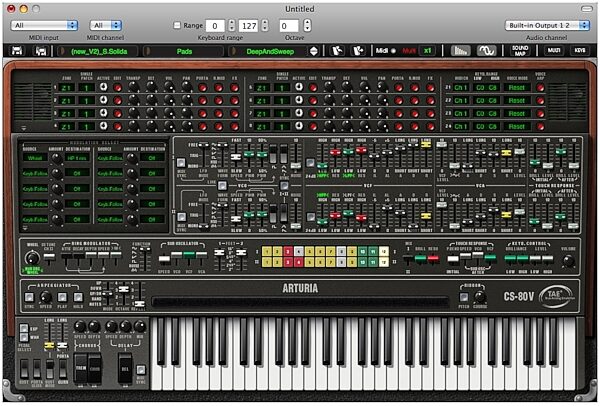600x406 pixels.
Task: Click the waveform view icon
Action: coord(486,51)
